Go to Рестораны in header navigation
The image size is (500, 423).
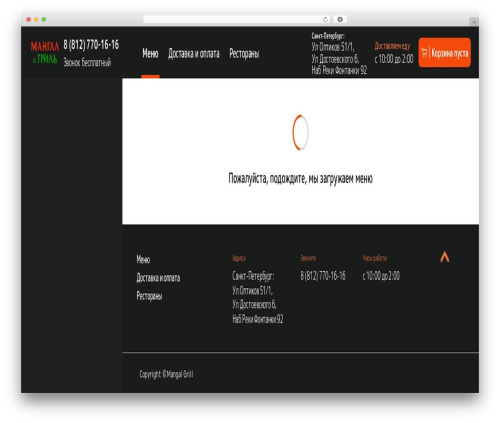pyautogui.click(x=244, y=54)
